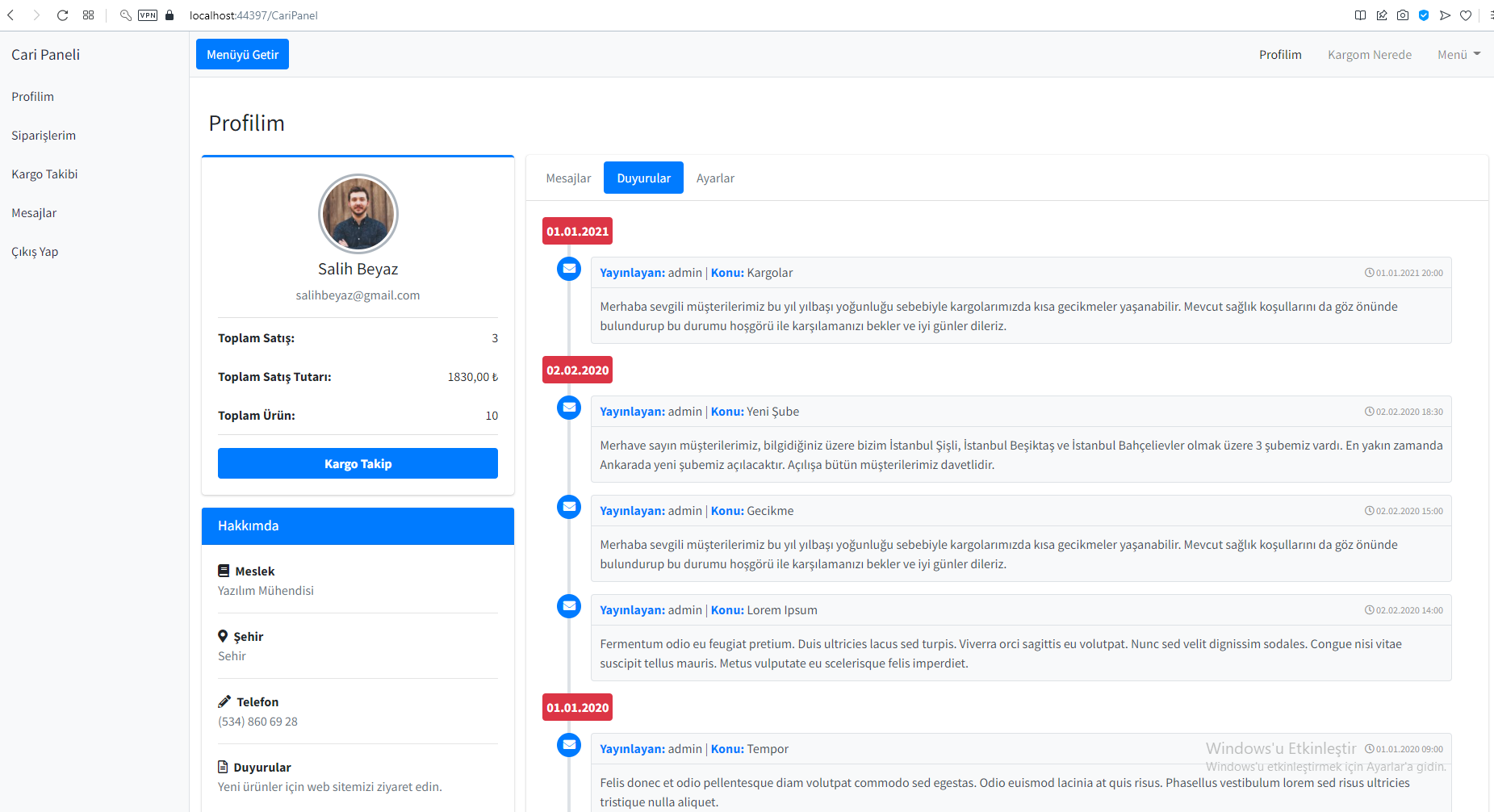Viewport: 1494px width, 812px height.
Task: Click the 02.02.2020 date label
Action: [x=577, y=370]
